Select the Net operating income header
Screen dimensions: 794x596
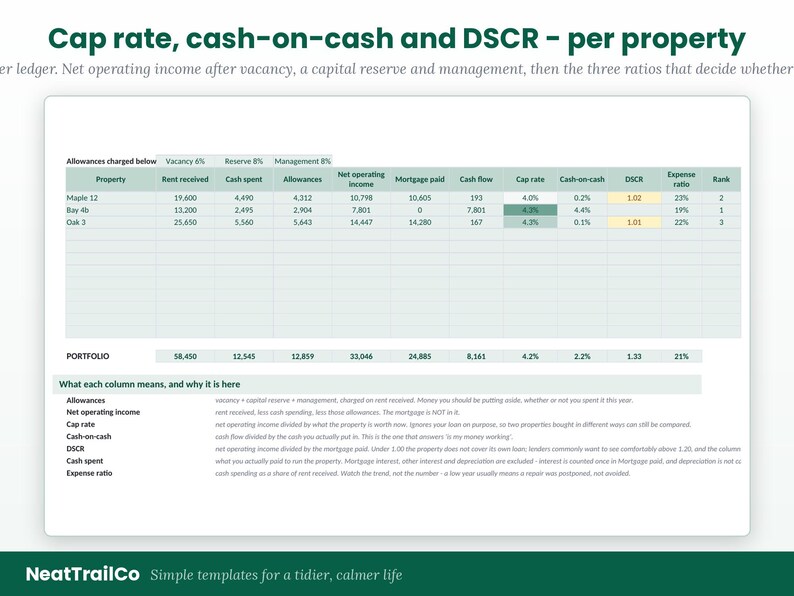coord(361,179)
